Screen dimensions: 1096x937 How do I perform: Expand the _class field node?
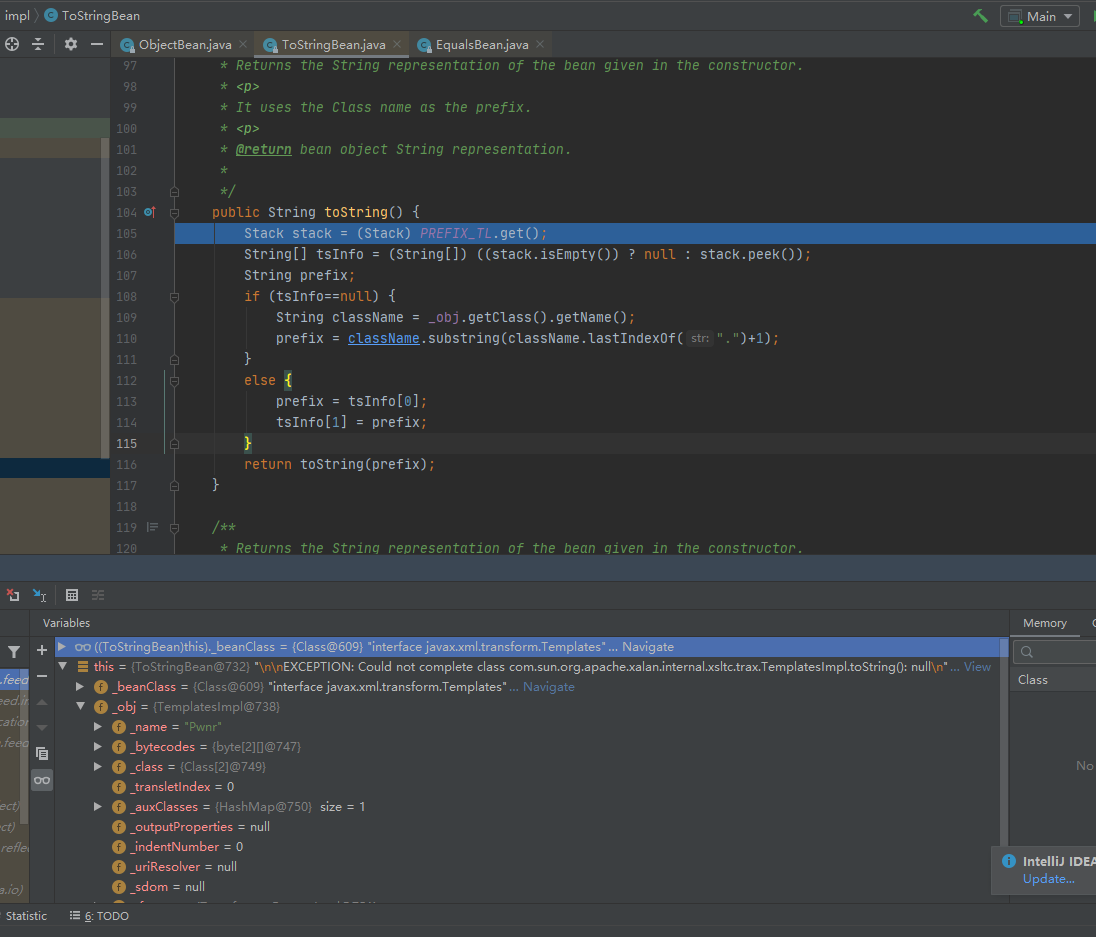(x=99, y=767)
